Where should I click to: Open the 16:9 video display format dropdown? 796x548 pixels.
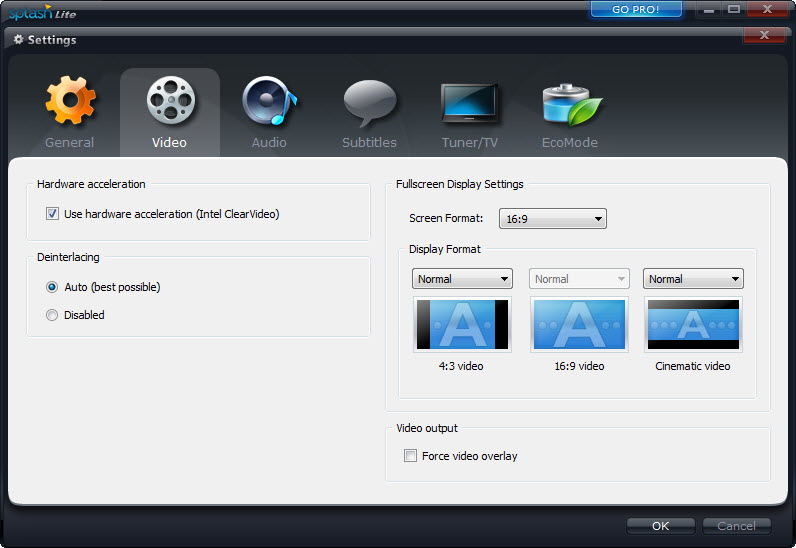[579, 279]
